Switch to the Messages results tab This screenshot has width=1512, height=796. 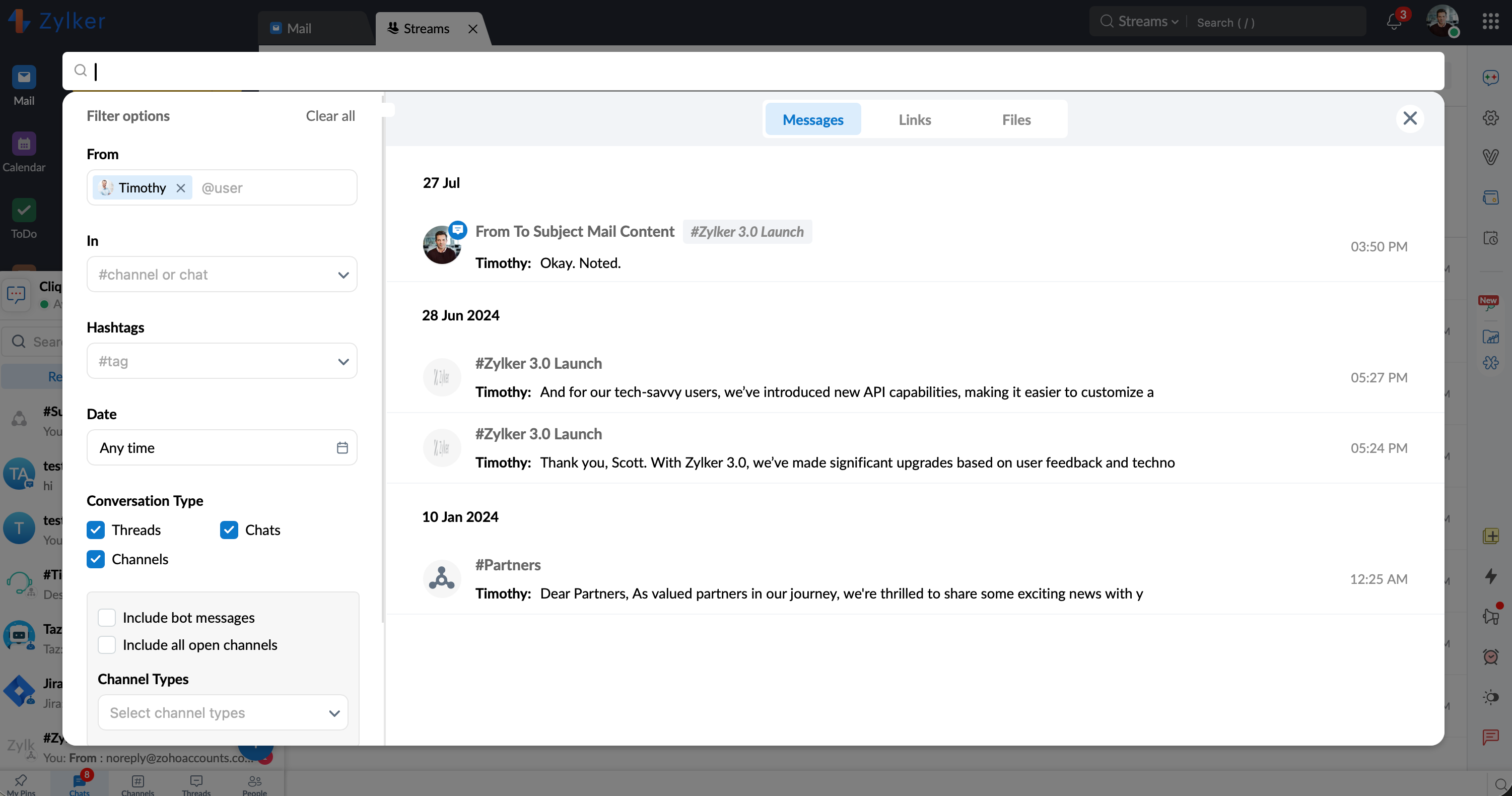(813, 119)
